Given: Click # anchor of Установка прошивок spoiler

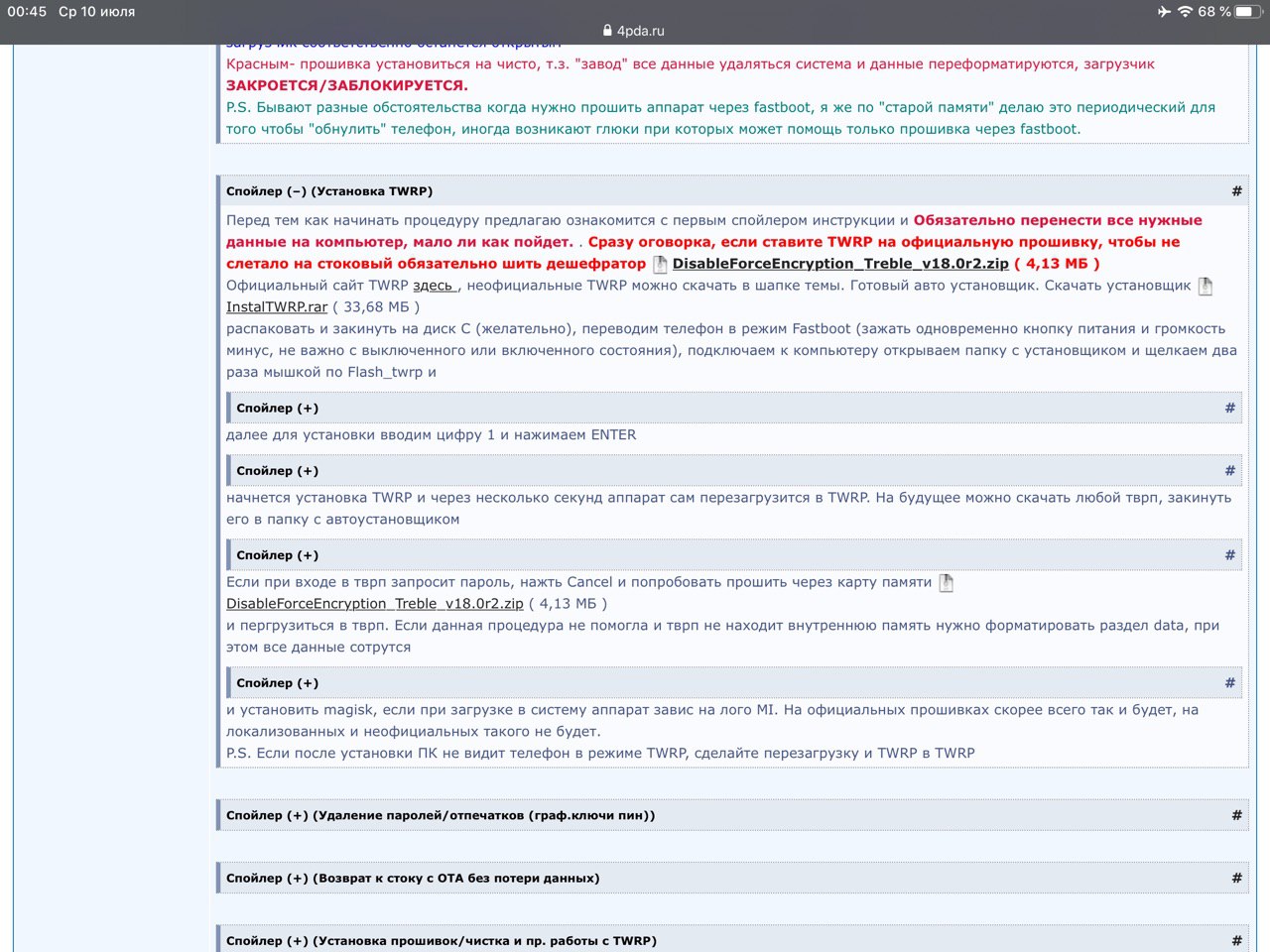Looking at the screenshot, I should click(1236, 941).
